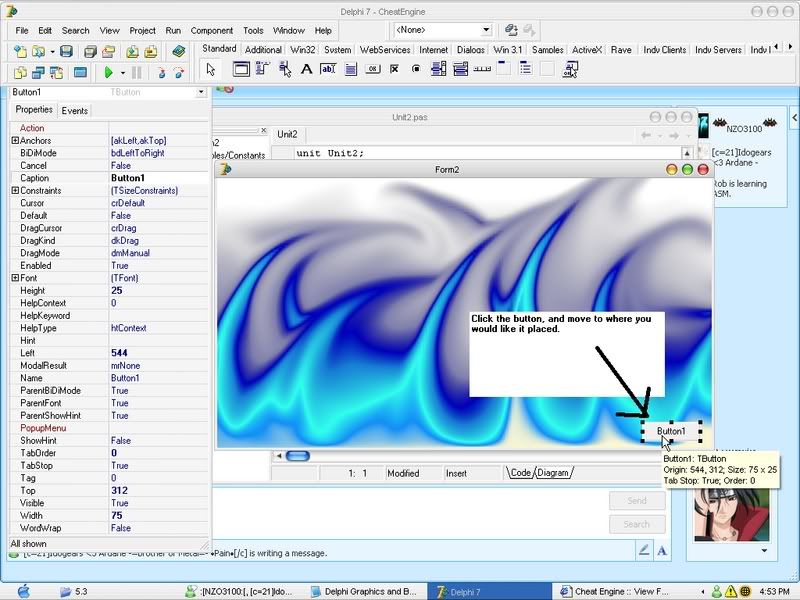Click the Button1 control on Form2
Viewport: 800px width, 600px height.
click(x=671, y=431)
